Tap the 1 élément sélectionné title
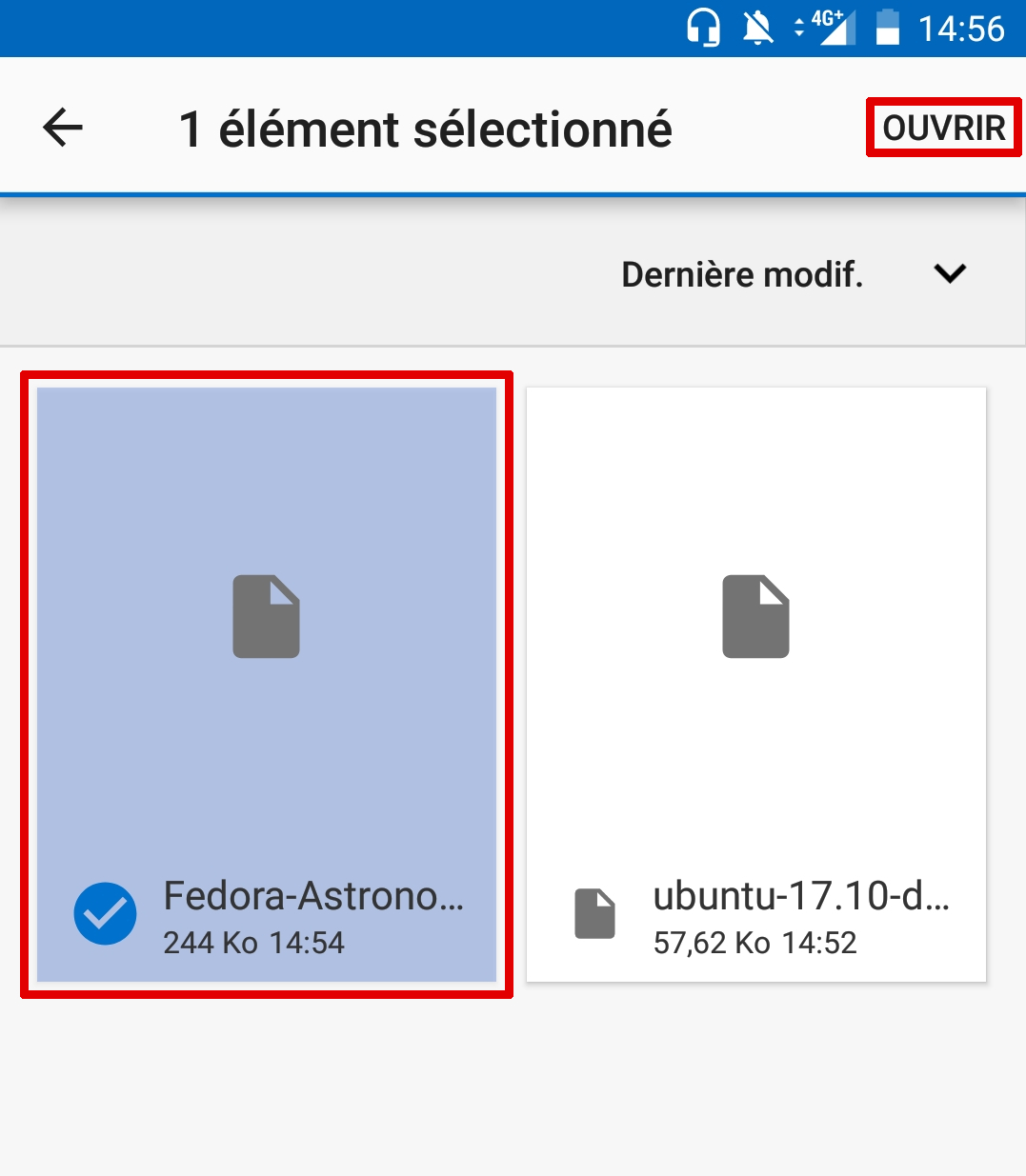The height and width of the screenshot is (1176, 1026). coord(427,129)
